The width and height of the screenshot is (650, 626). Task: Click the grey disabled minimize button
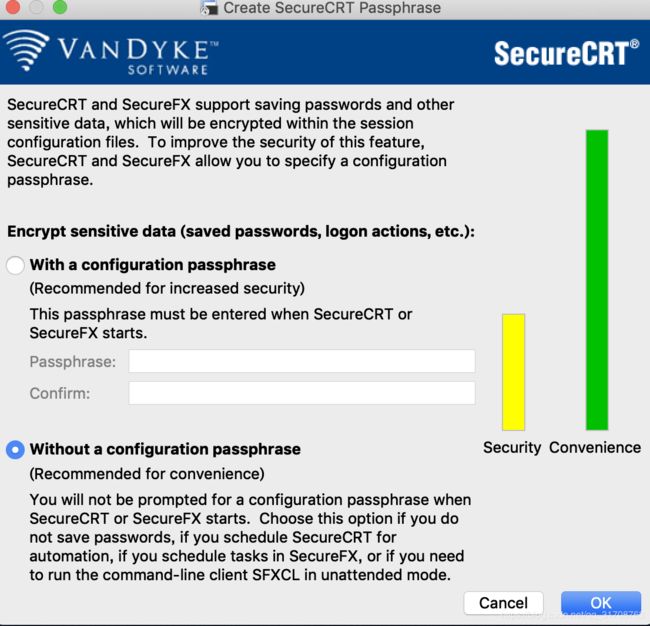tap(36, 7)
